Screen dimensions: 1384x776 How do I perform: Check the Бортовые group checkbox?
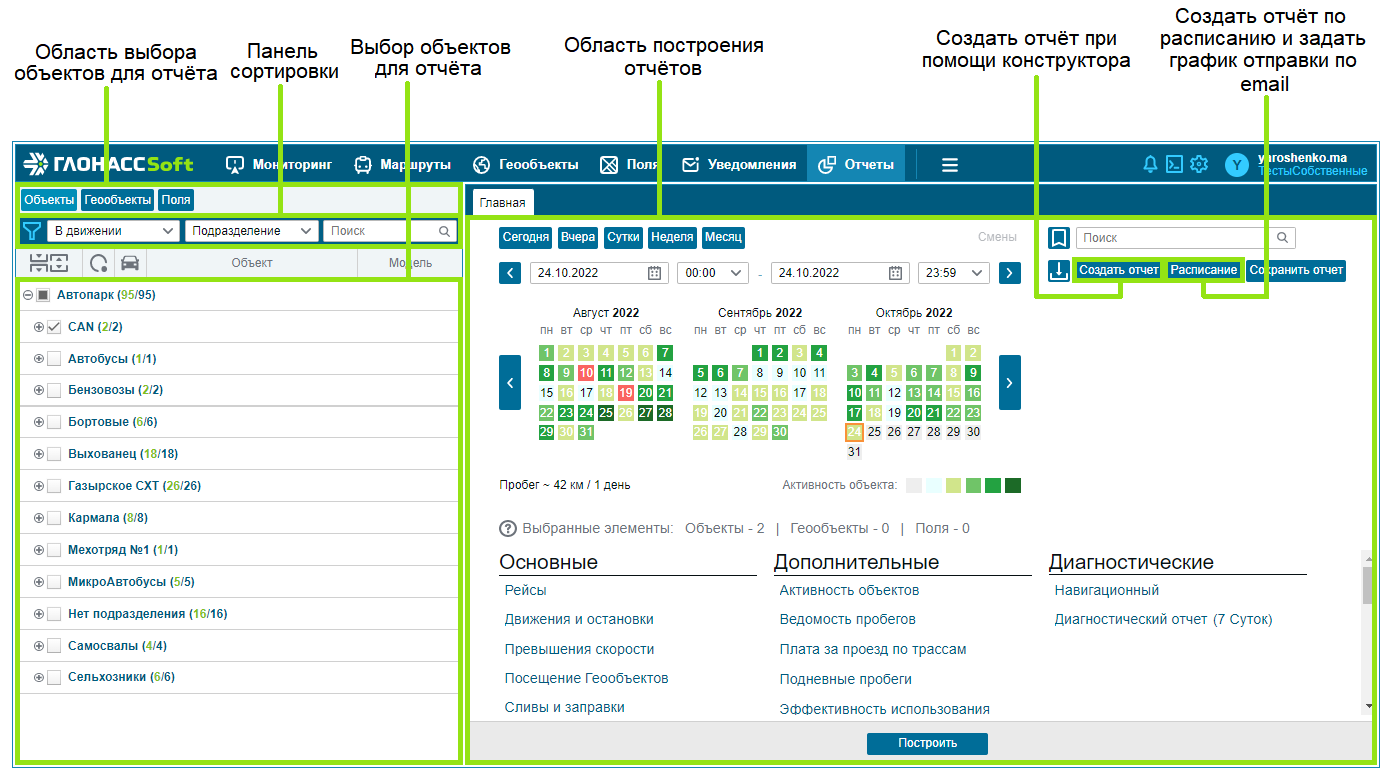click(54, 422)
